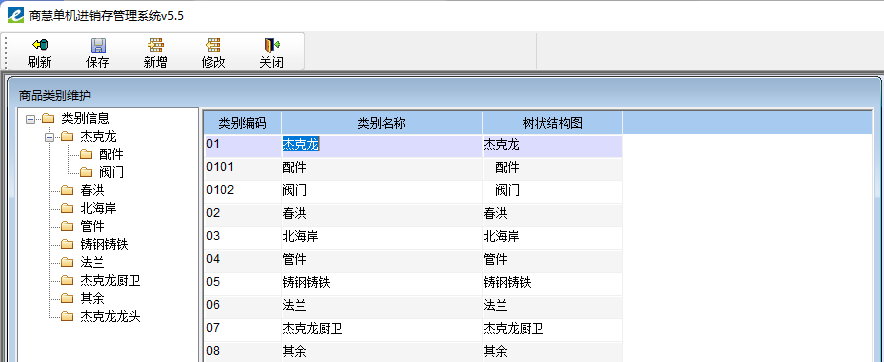
Task: Select 其余 label in category tree
Action: tap(92, 298)
